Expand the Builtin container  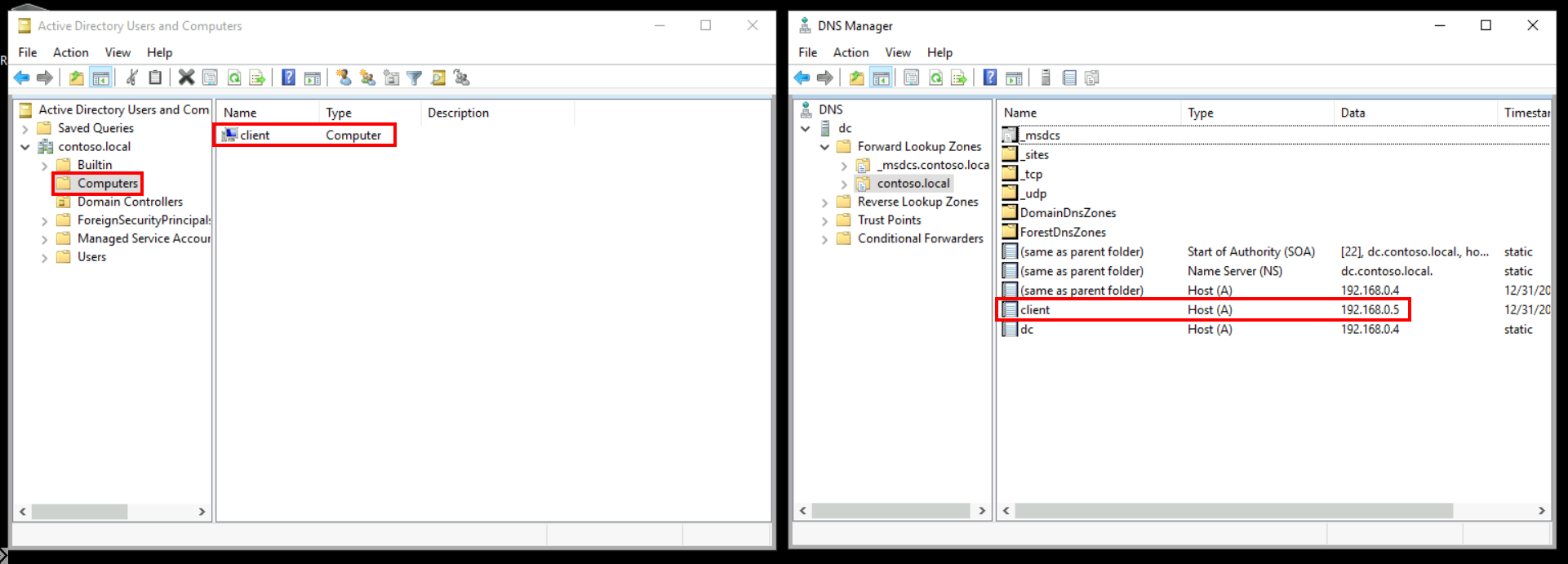tap(45, 166)
